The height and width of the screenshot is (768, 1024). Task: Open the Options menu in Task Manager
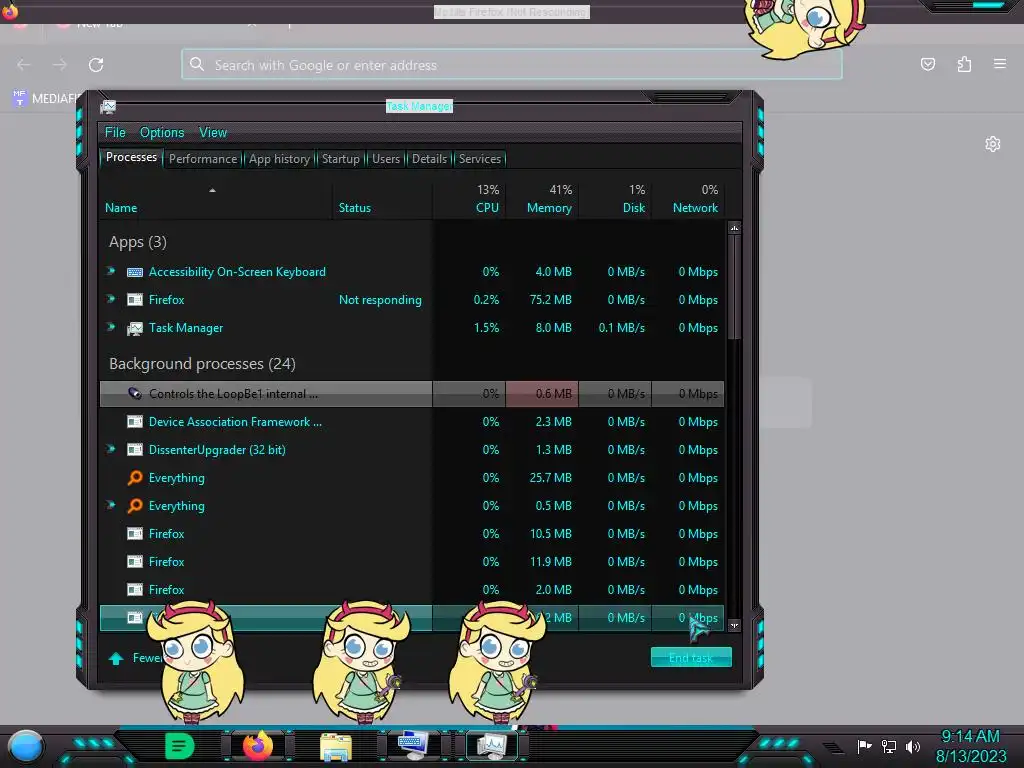[x=162, y=133]
